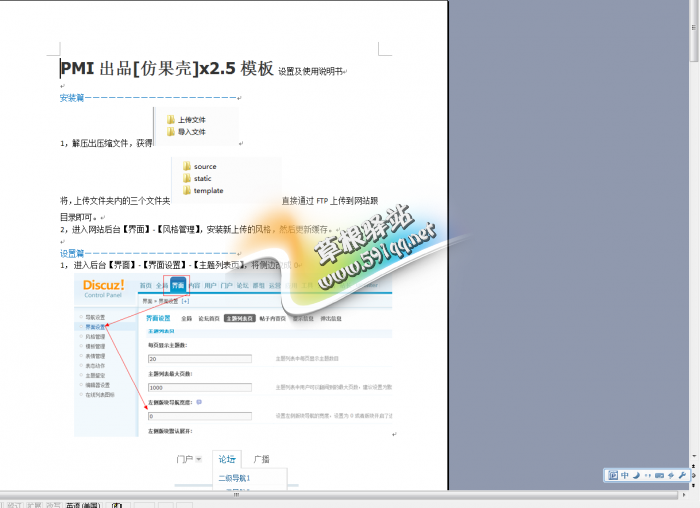The height and width of the screenshot is (508, 700).
Task: Click the 英语(美国) language indicator in status bar
Action: (x=83, y=505)
